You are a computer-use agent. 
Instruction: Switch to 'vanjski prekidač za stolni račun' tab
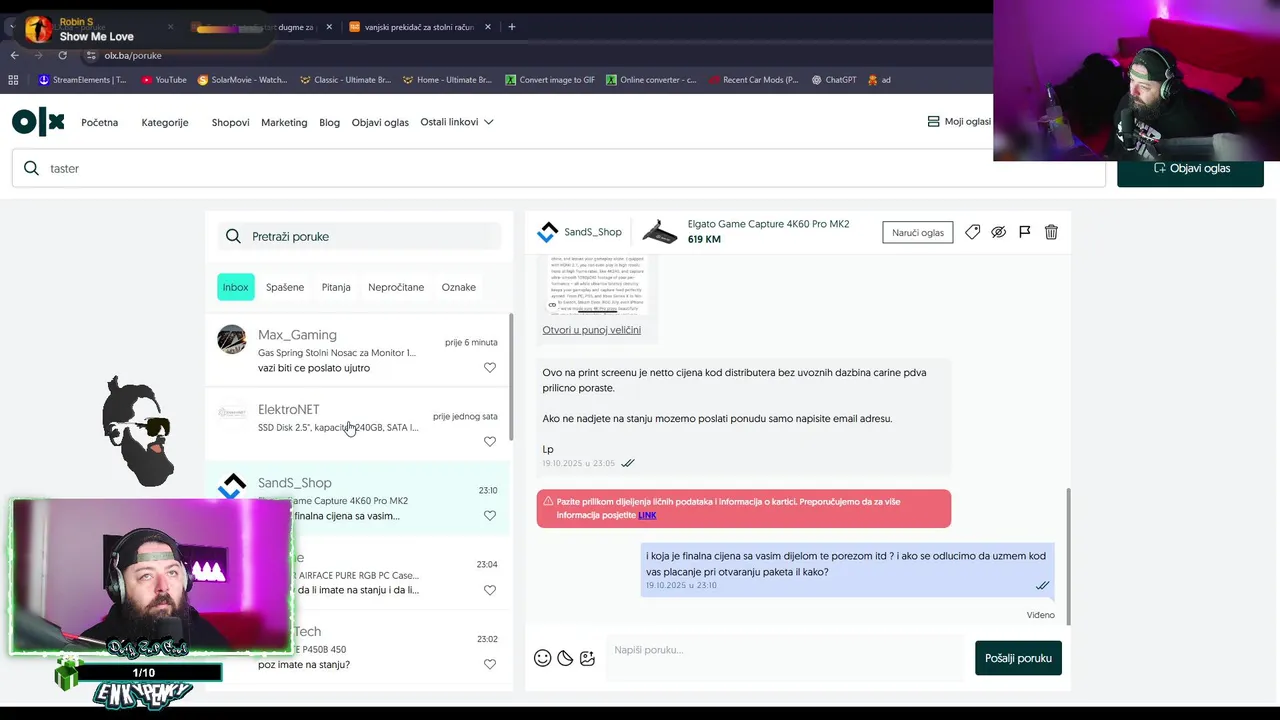[419, 27]
